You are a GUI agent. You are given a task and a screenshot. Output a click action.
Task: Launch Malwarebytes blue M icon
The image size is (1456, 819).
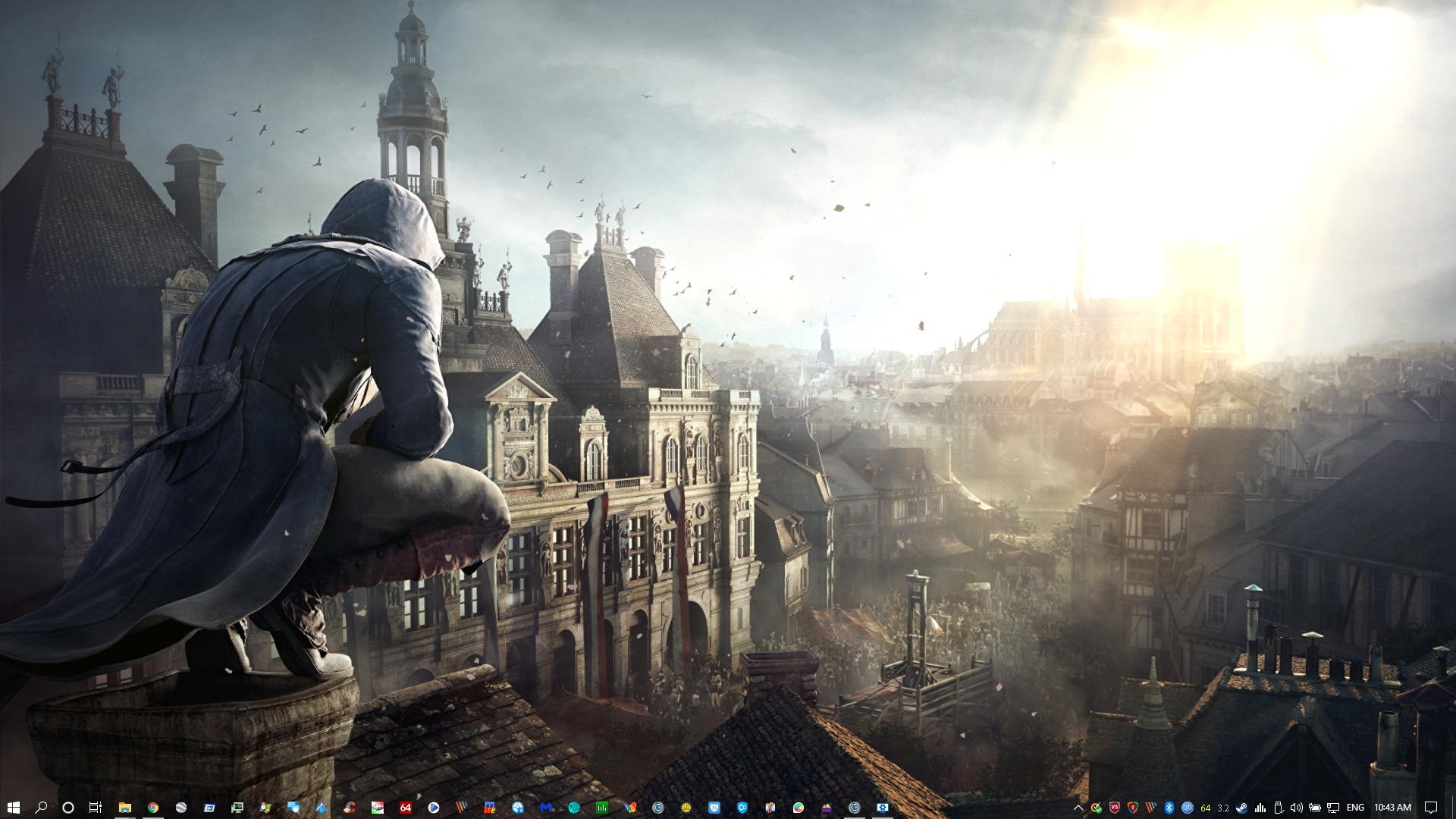[x=546, y=808]
